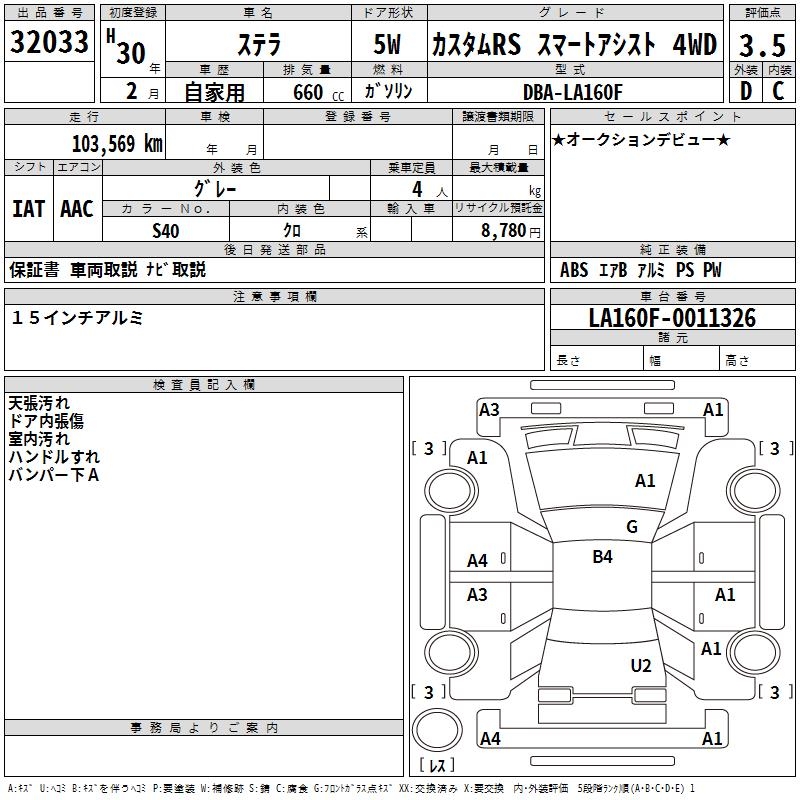
Task: Click the A1 mark on the hood
Action: tap(645, 481)
